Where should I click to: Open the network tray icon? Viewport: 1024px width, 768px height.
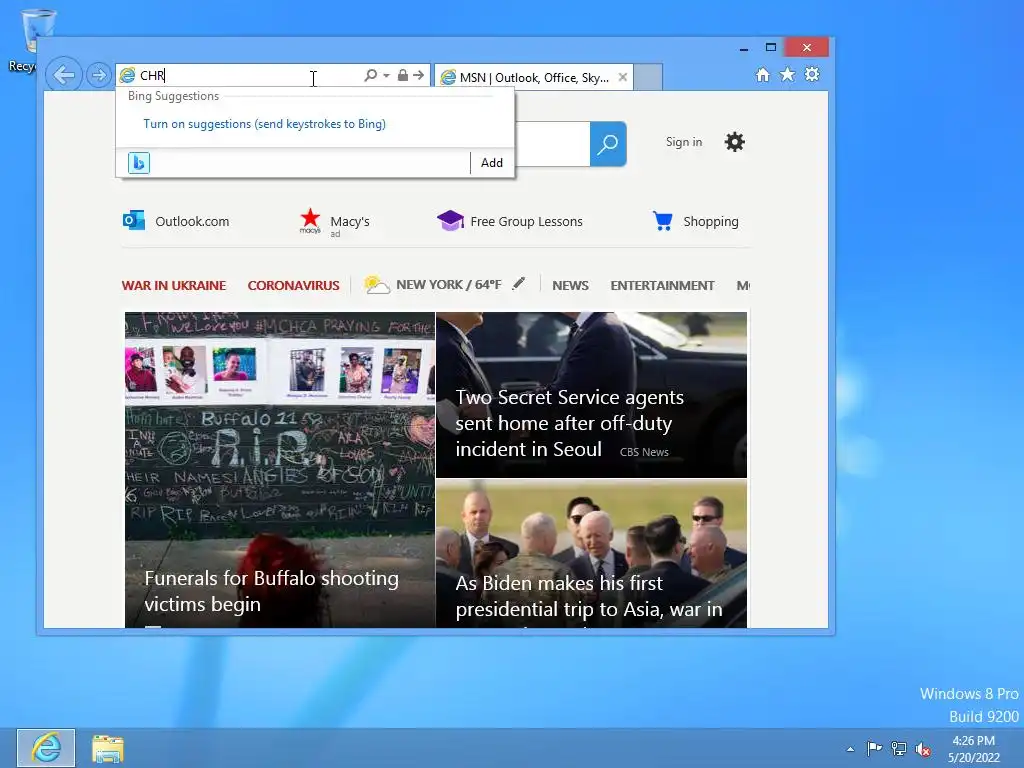pos(899,748)
